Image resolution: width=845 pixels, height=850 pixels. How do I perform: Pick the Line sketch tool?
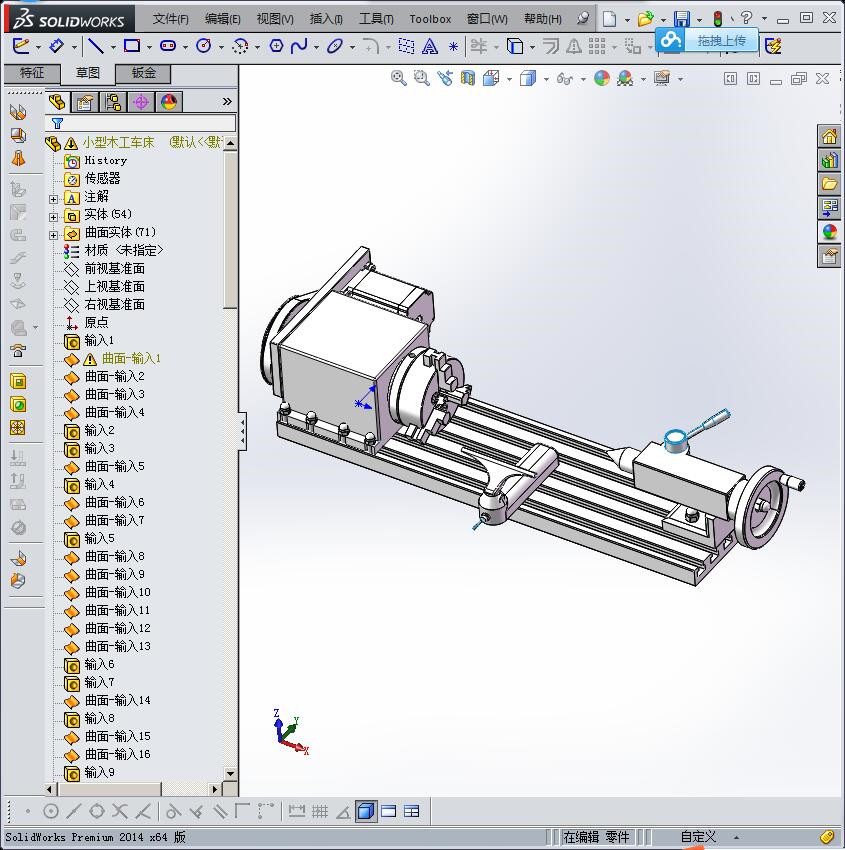pos(96,46)
